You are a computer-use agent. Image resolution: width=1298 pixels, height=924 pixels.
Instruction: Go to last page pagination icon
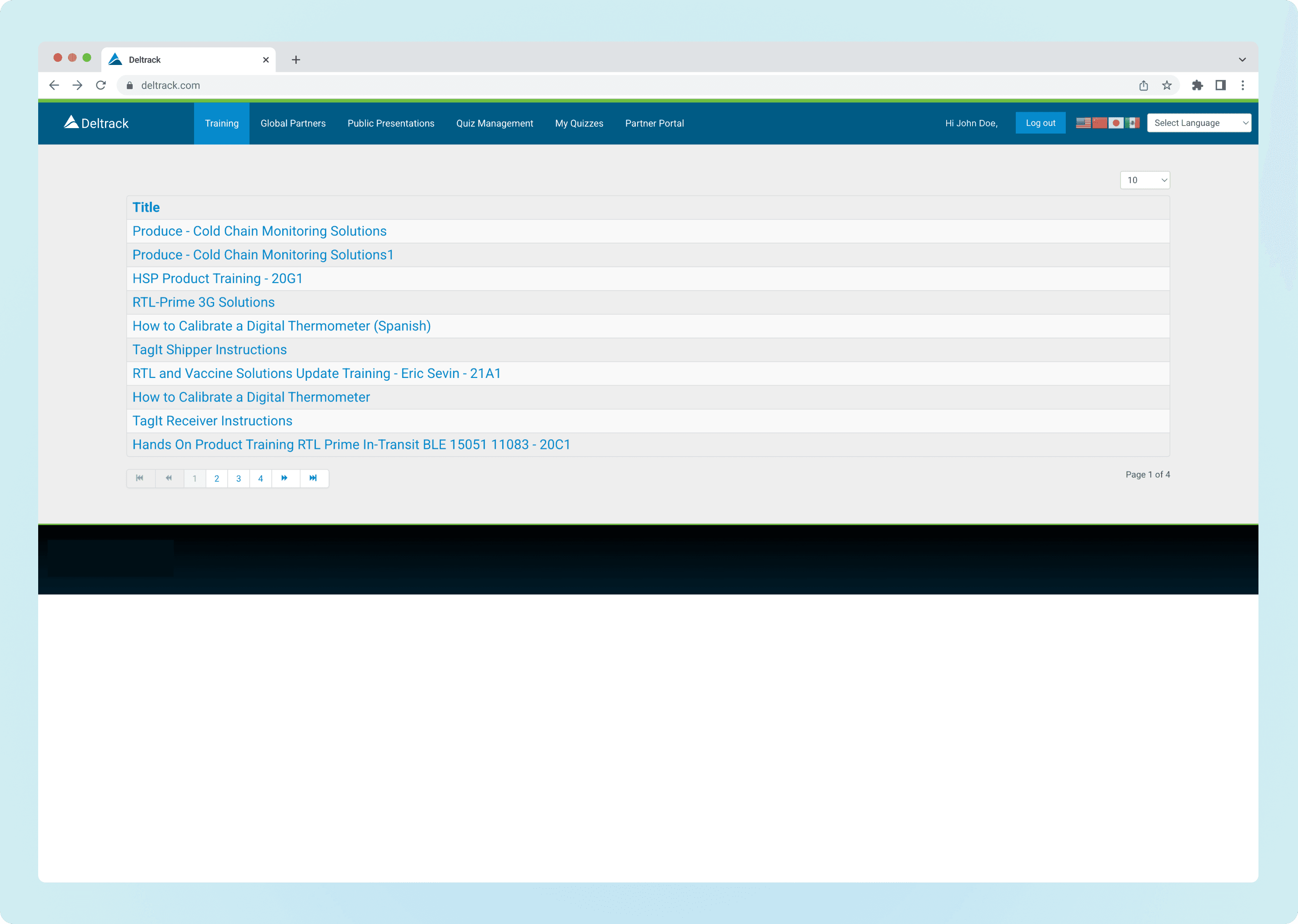click(313, 478)
